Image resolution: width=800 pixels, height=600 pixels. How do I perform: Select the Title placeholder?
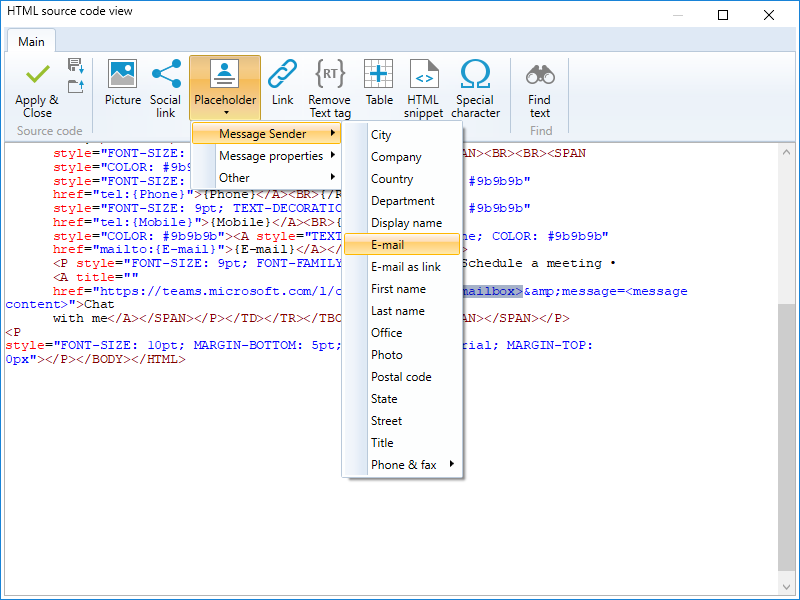click(x=402, y=442)
